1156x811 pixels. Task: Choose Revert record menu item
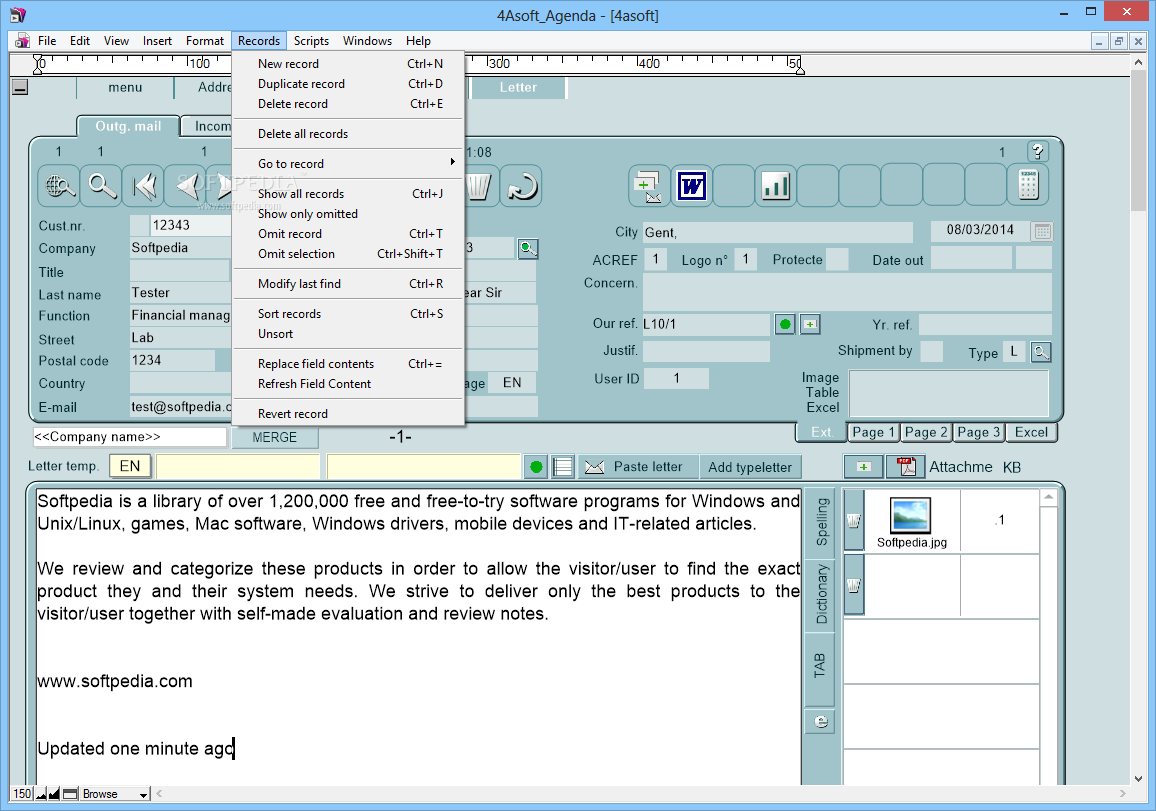point(348,414)
